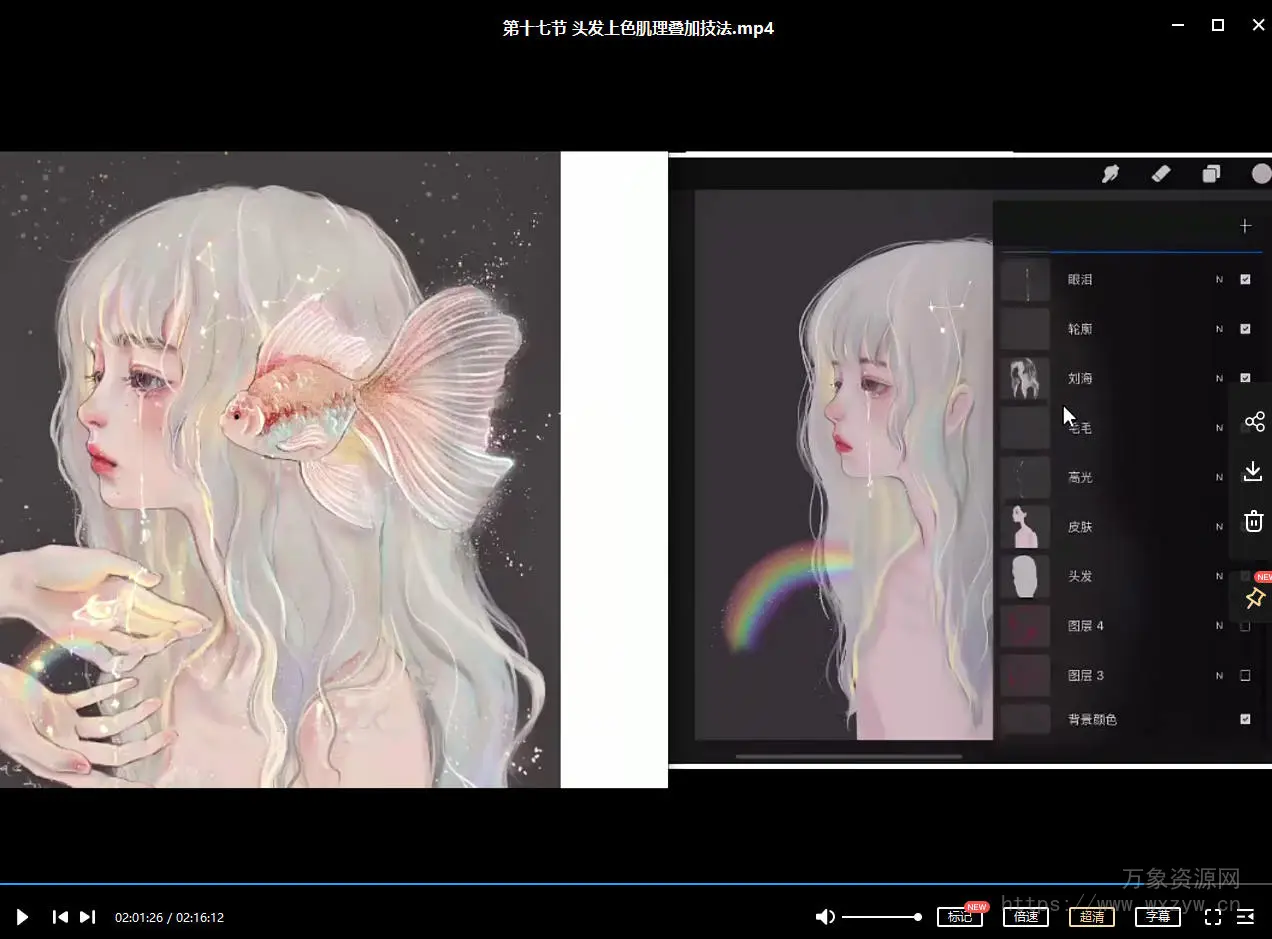Image resolution: width=1272 pixels, height=939 pixels.
Task: Click the 标记 mark button
Action: (x=959, y=917)
